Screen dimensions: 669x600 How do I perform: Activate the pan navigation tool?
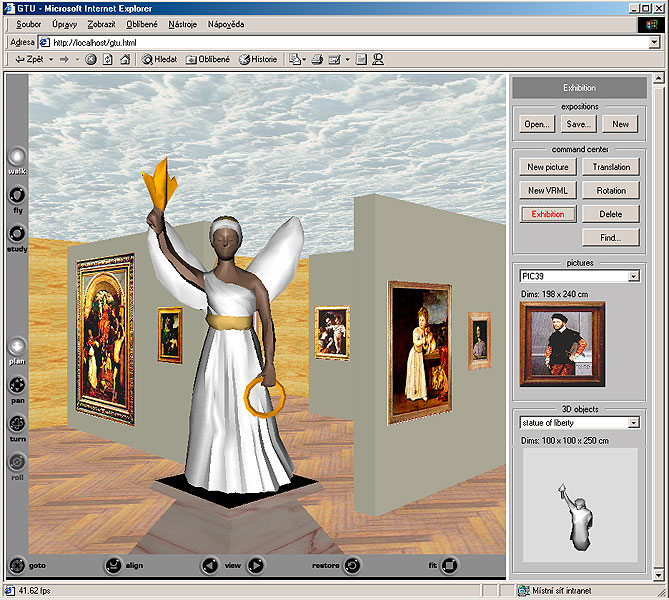[17, 385]
